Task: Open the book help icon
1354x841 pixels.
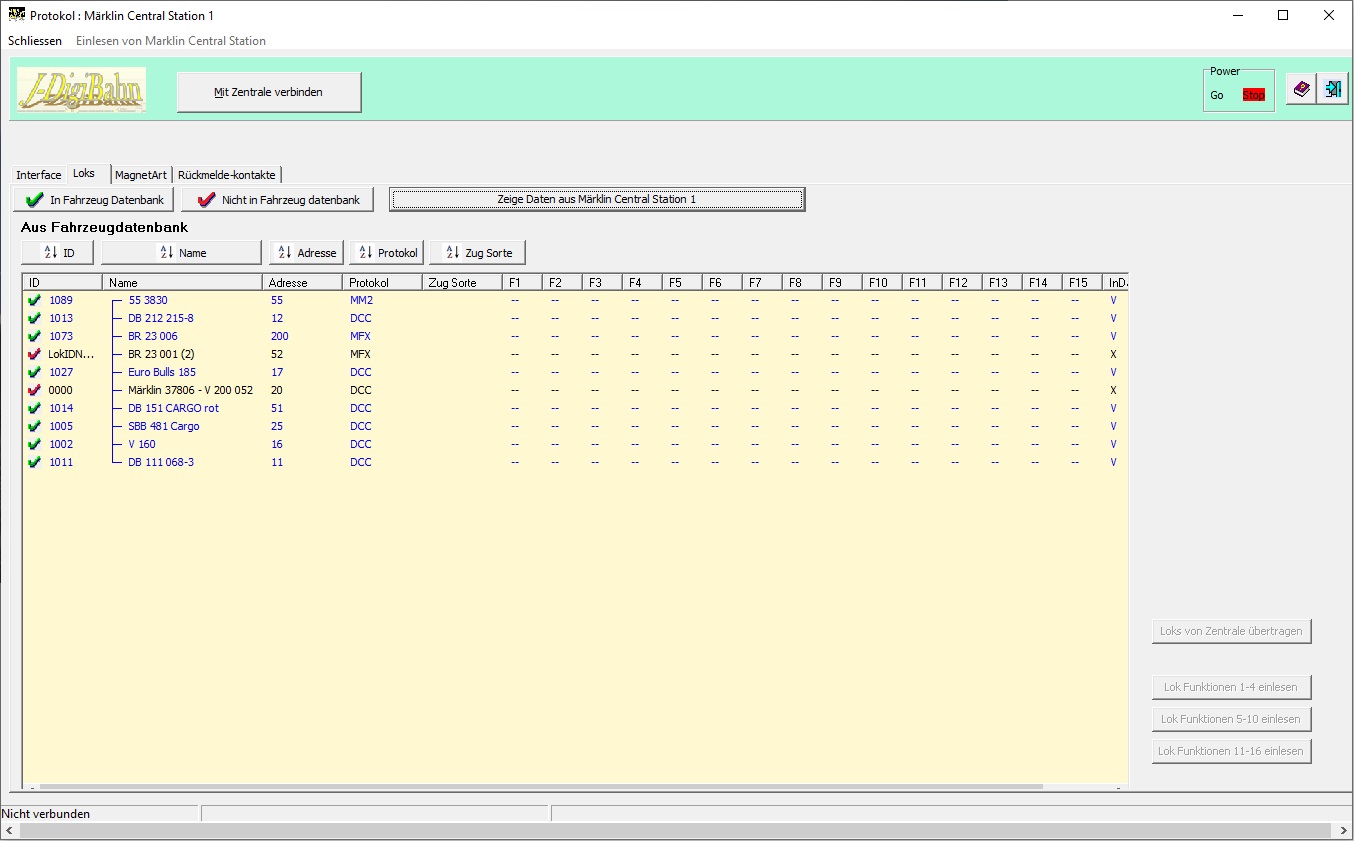Action: (x=1301, y=90)
